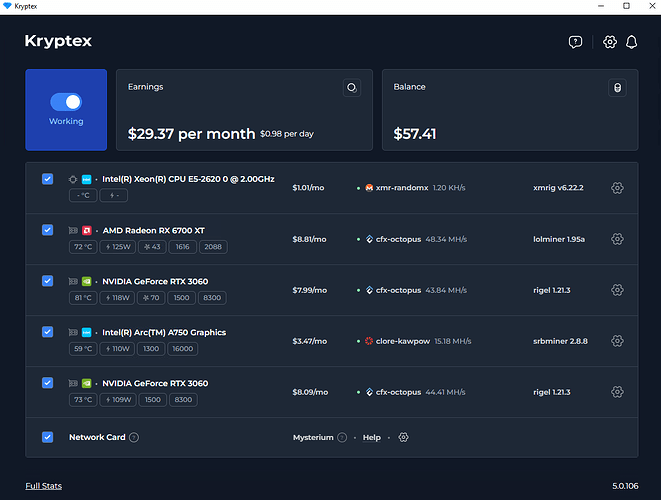Click the Mysterium info question icon
The width and height of the screenshot is (661, 500).
pyautogui.click(x=342, y=438)
